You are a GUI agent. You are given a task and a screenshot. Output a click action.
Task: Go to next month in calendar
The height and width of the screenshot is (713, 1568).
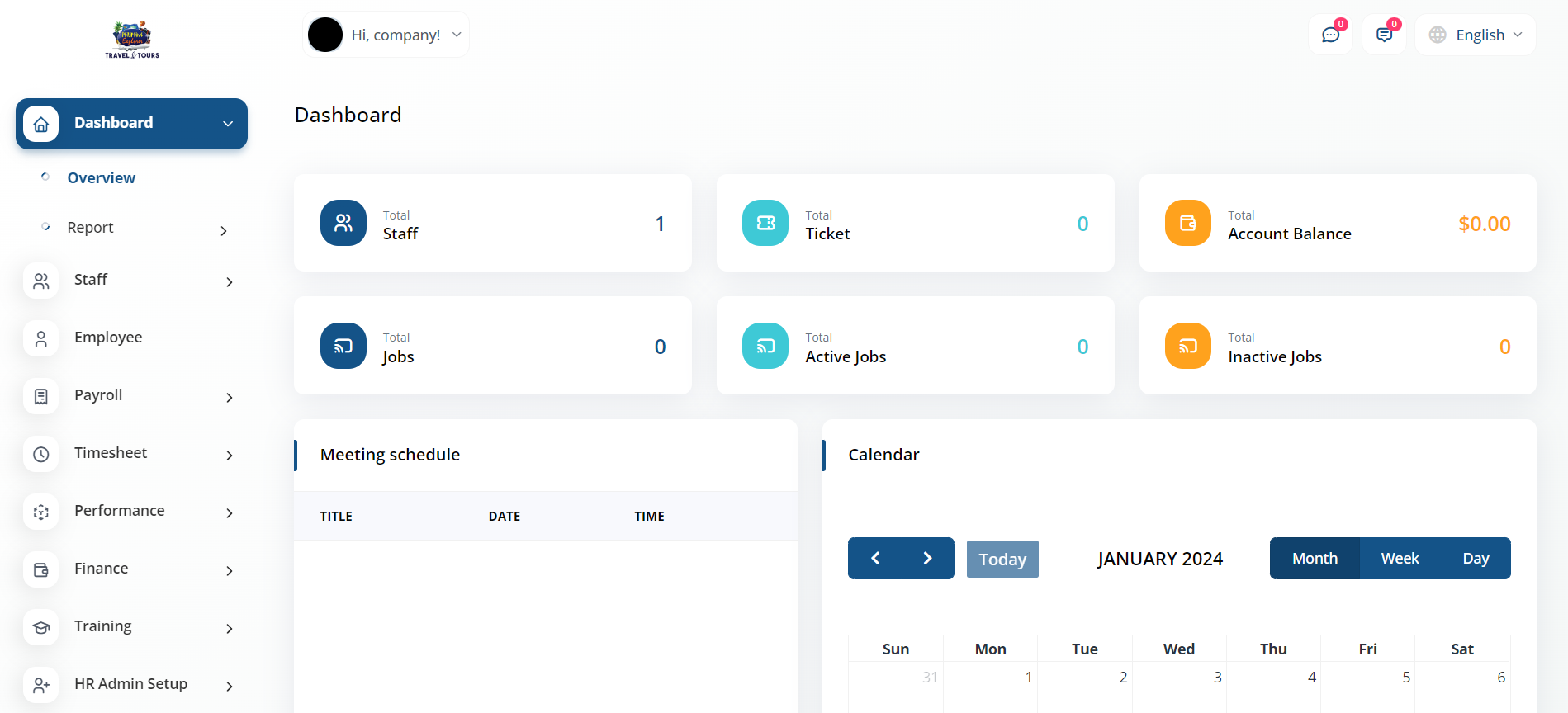point(927,559)
